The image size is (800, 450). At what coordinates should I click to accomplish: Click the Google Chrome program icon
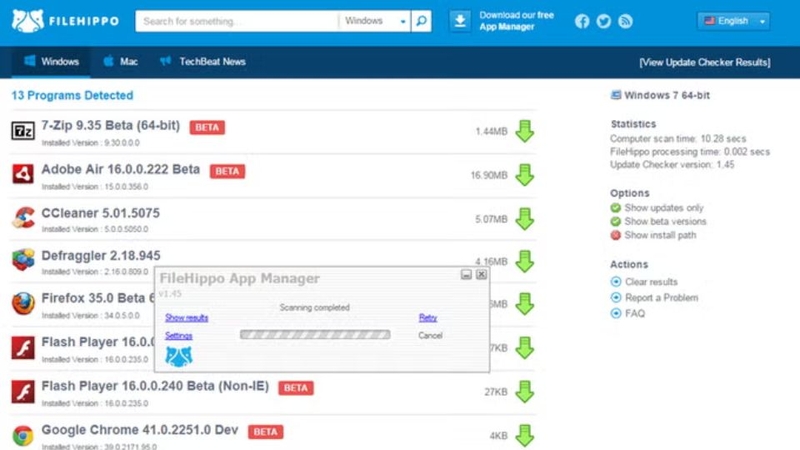pos(23,435)
